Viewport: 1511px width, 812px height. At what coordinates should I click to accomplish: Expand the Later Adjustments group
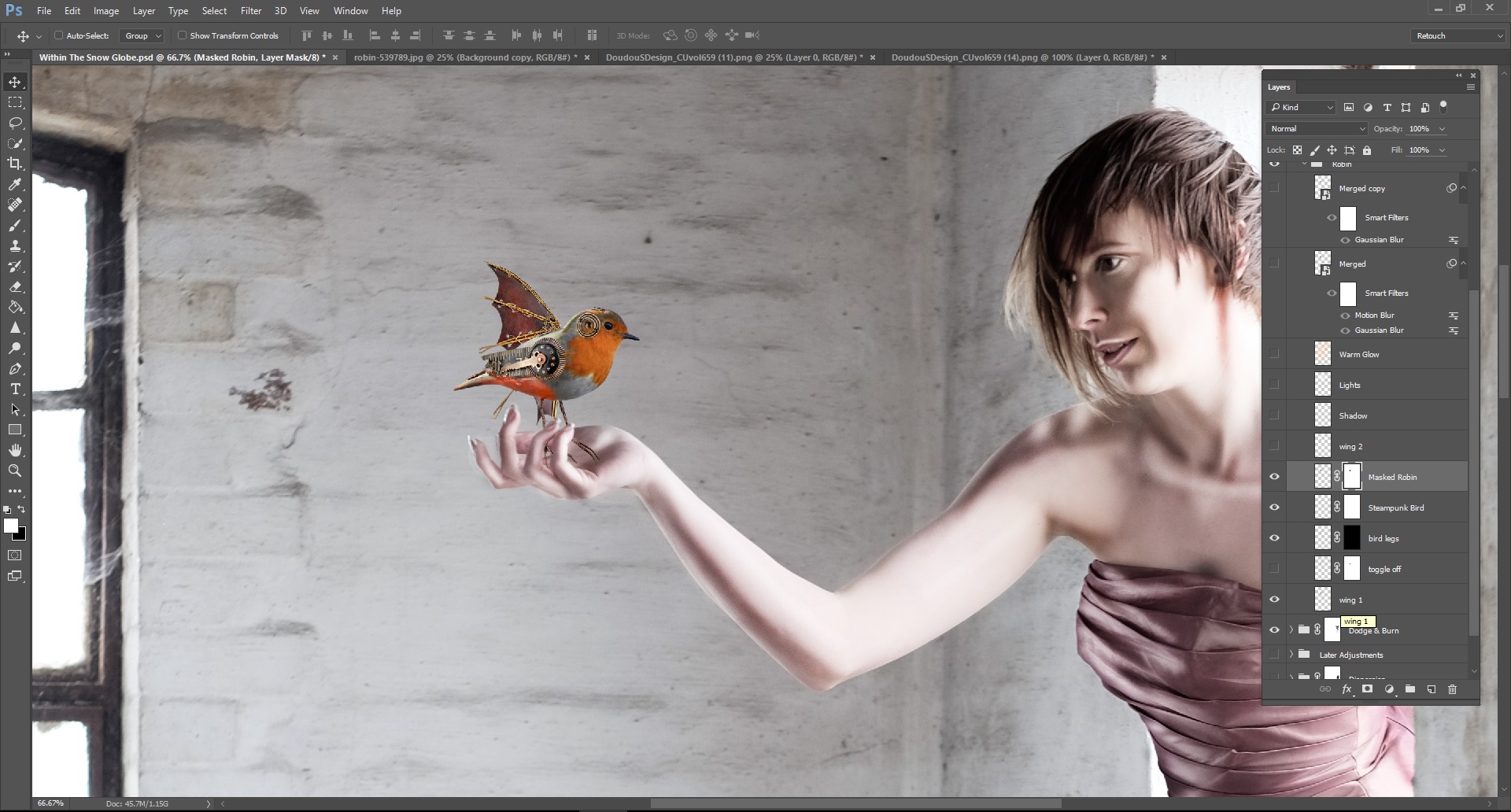point(1290,654)
